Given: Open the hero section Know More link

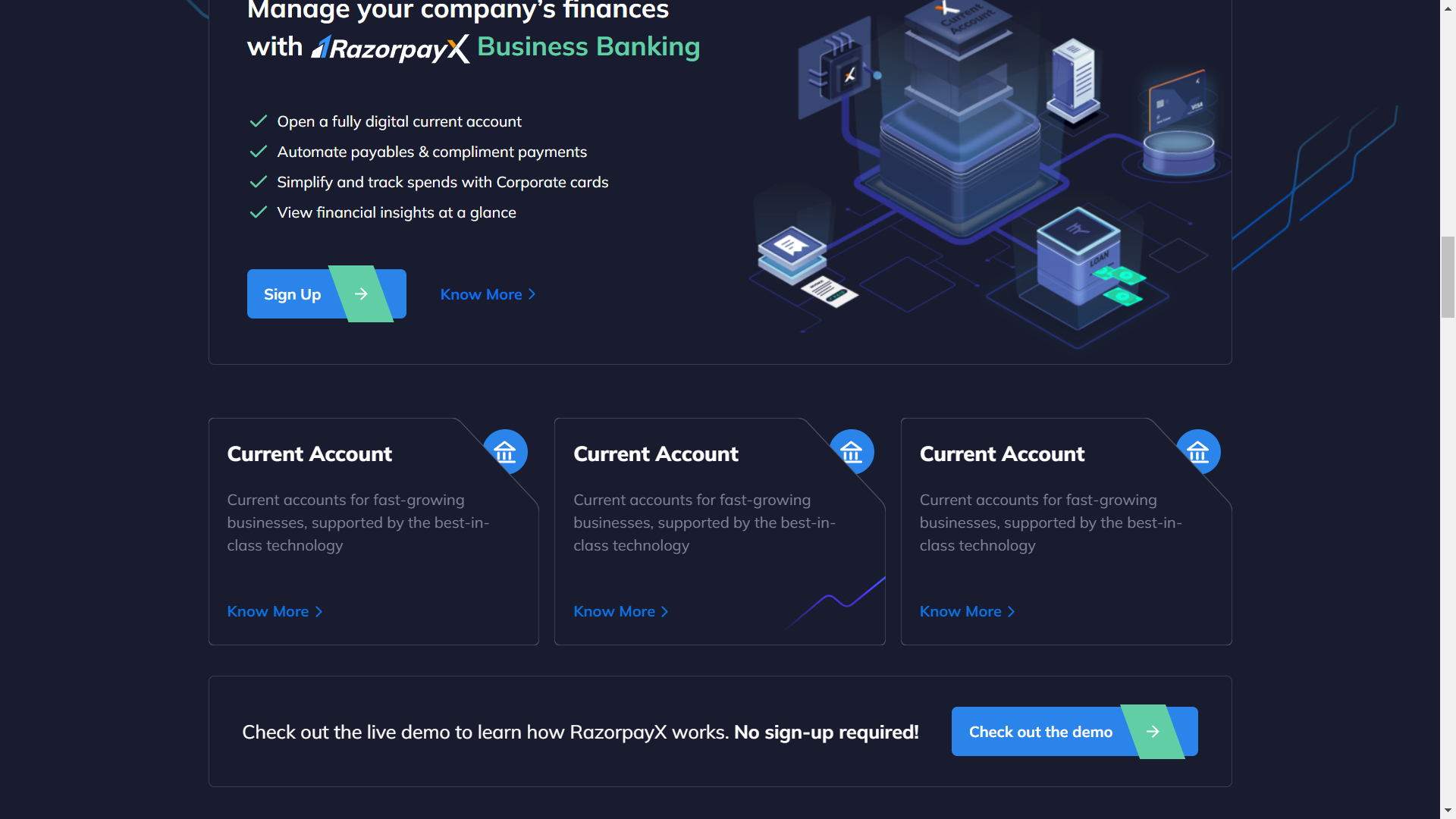Looking at the screenshot, I should 482,294.
